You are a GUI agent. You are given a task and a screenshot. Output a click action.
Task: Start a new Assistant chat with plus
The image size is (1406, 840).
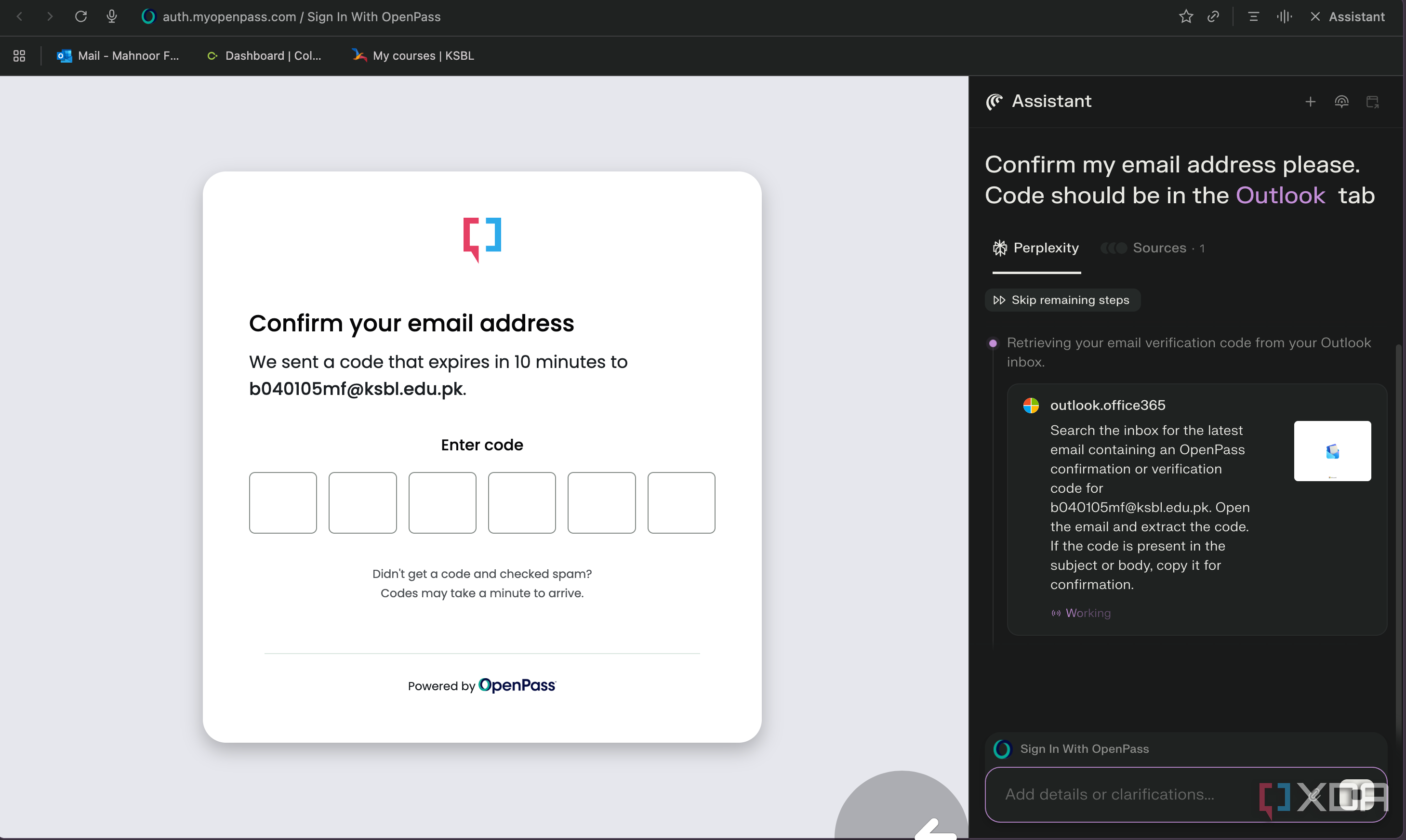tap(1310, 101)
